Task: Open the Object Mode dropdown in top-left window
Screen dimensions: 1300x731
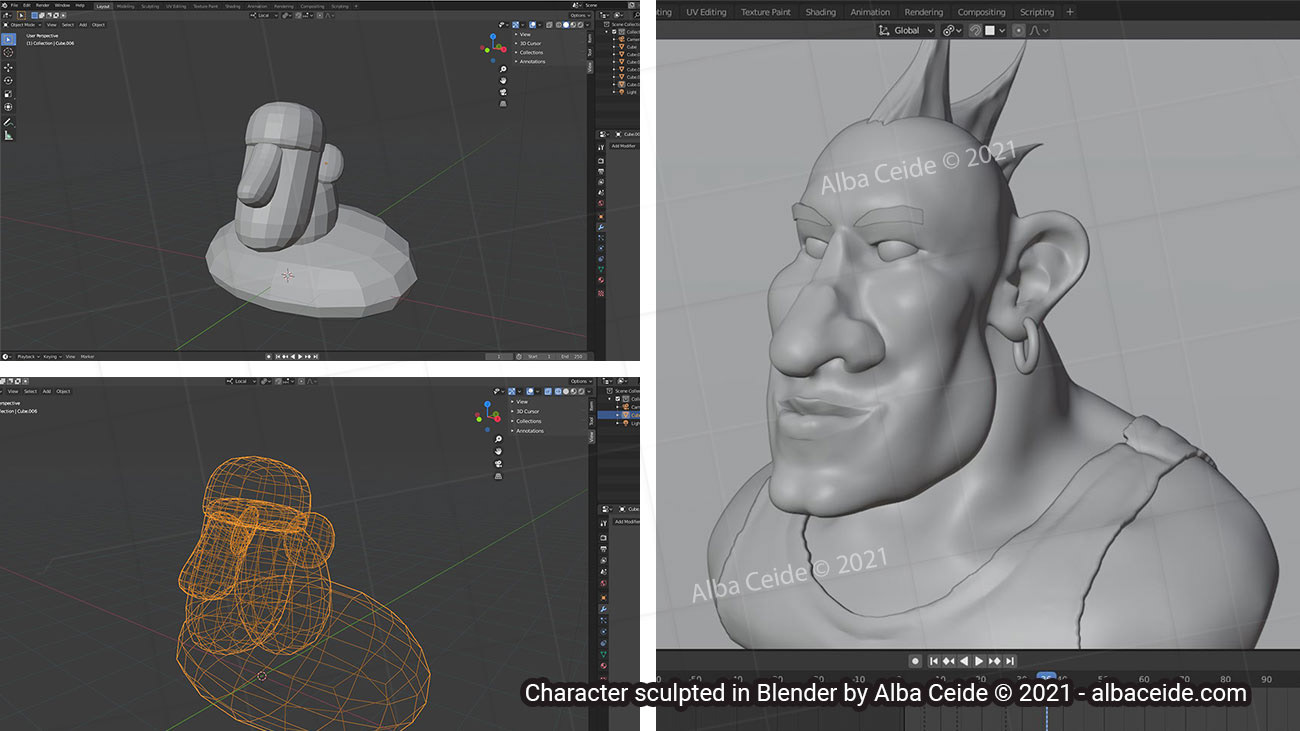Action: [22, 25]
